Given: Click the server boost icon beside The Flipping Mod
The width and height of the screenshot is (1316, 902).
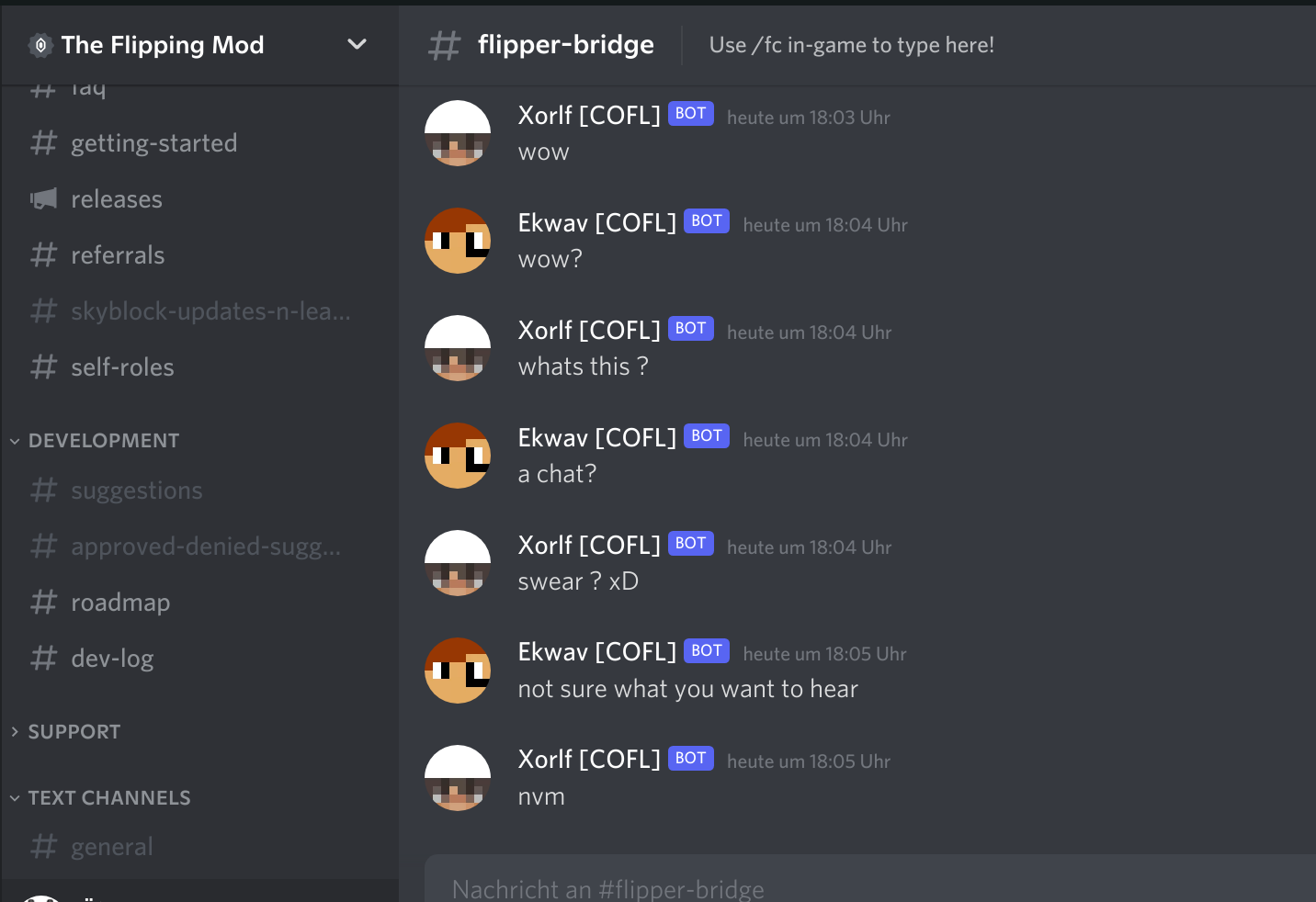Looking at the screenshot, I should [40, 45].
